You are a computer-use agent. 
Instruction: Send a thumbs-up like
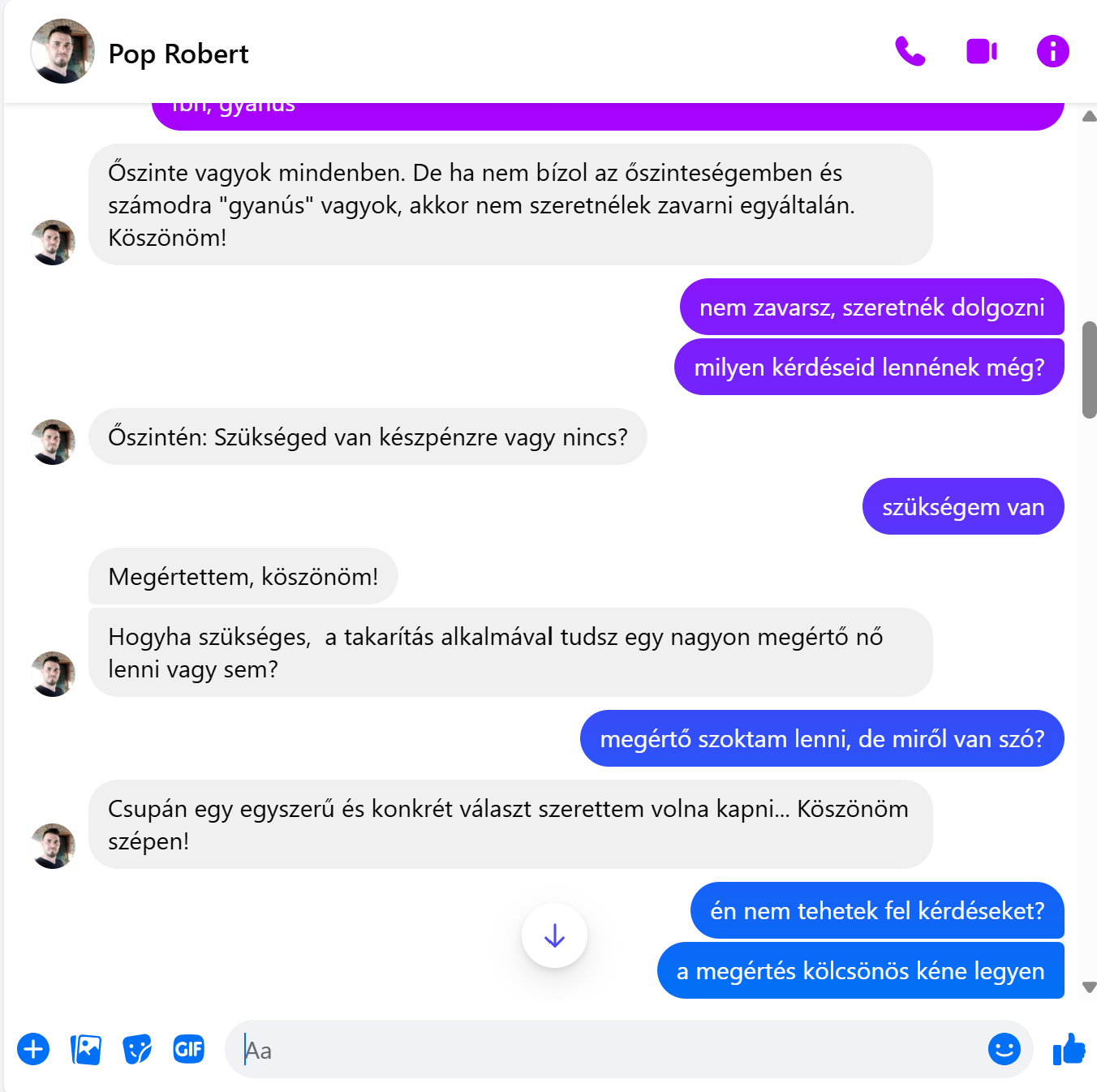click(1069, 1049)
